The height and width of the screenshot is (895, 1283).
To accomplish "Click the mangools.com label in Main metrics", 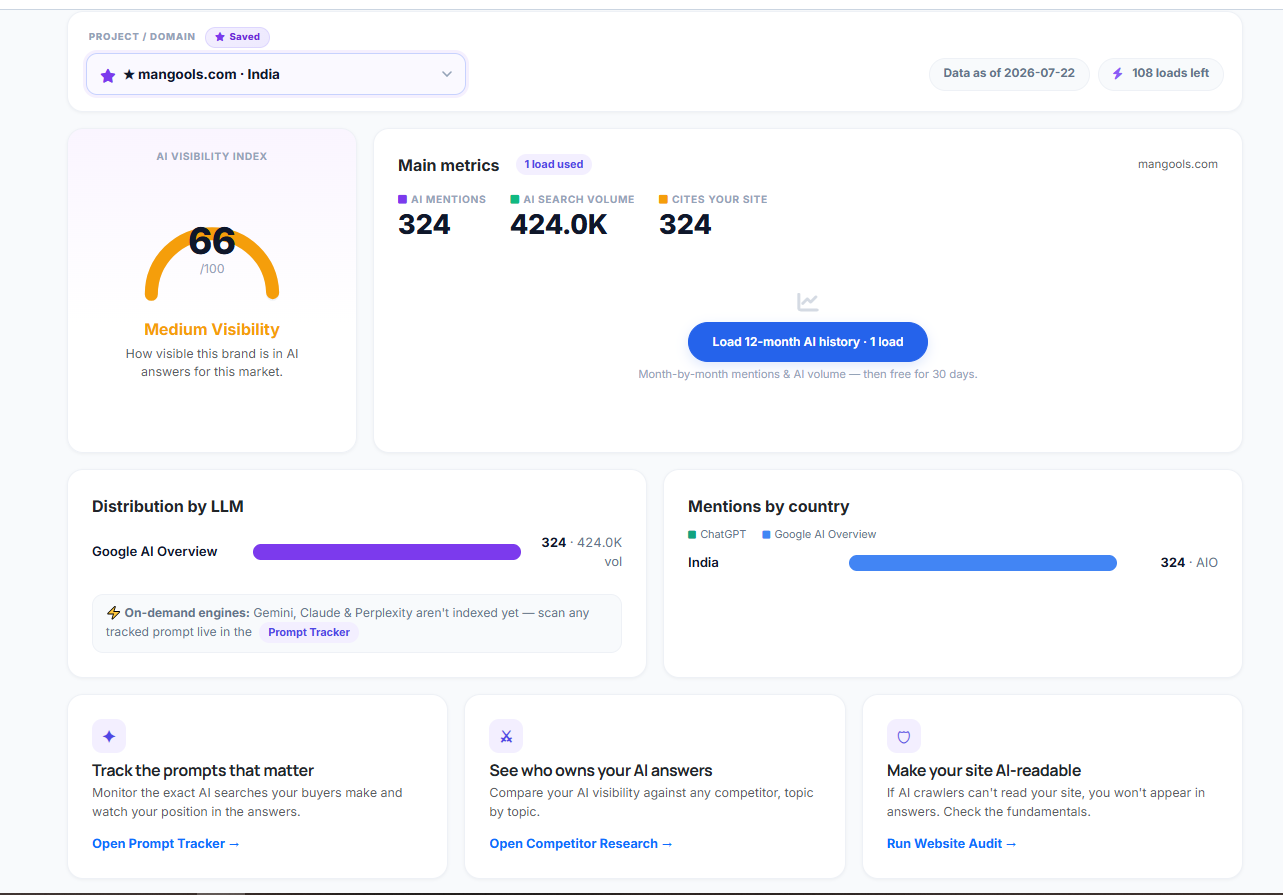I will 1178,164.
